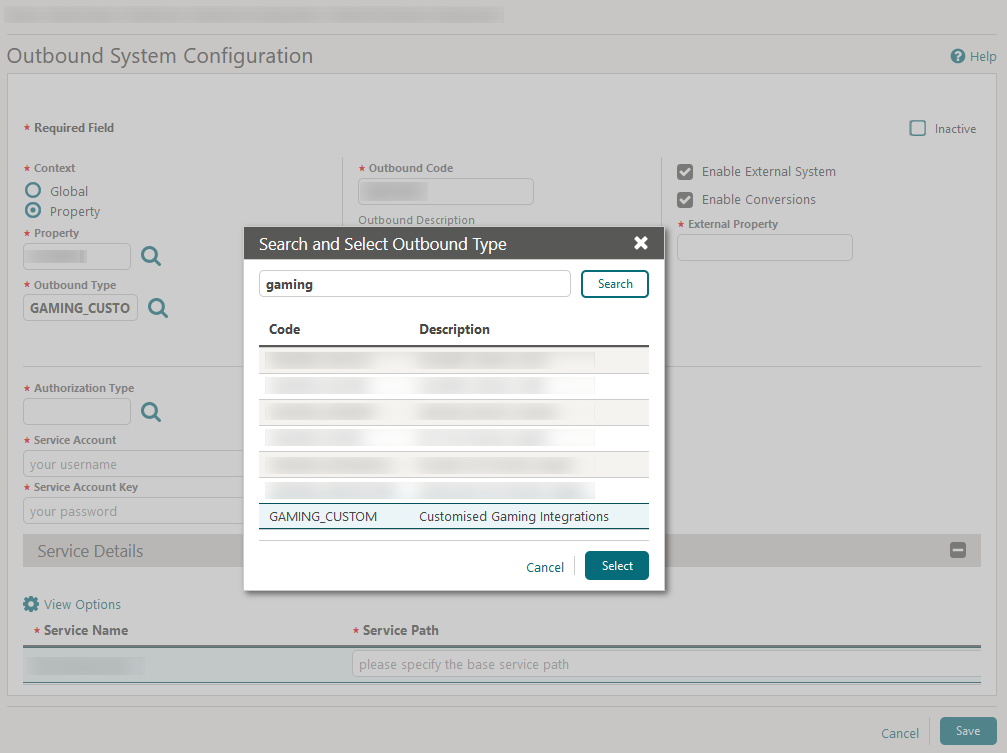Select the Global context radio button
The image size is (1007, 753).
tap(32, 190)
